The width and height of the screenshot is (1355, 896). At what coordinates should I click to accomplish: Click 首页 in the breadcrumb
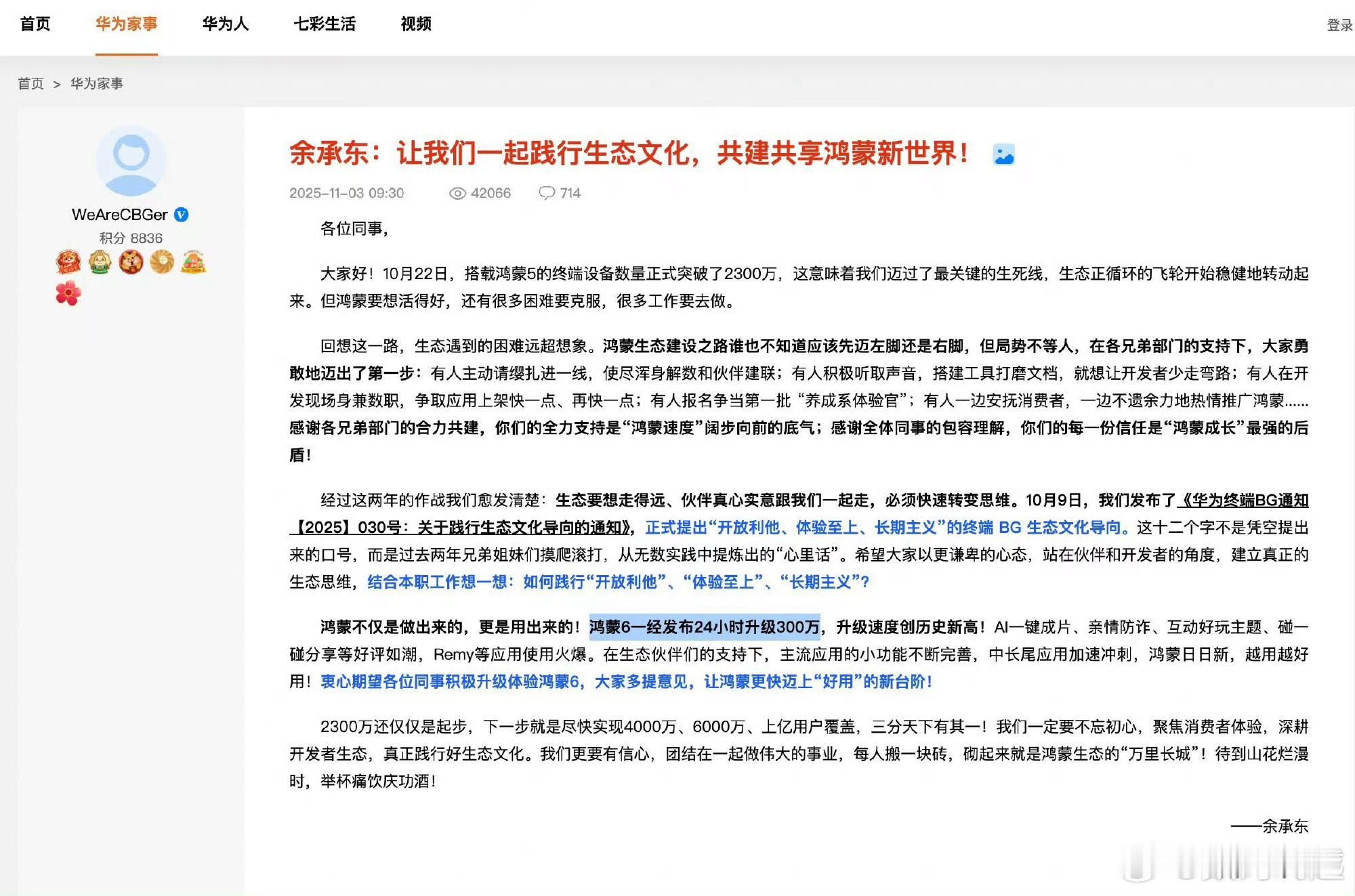click(x=30, y=84)
